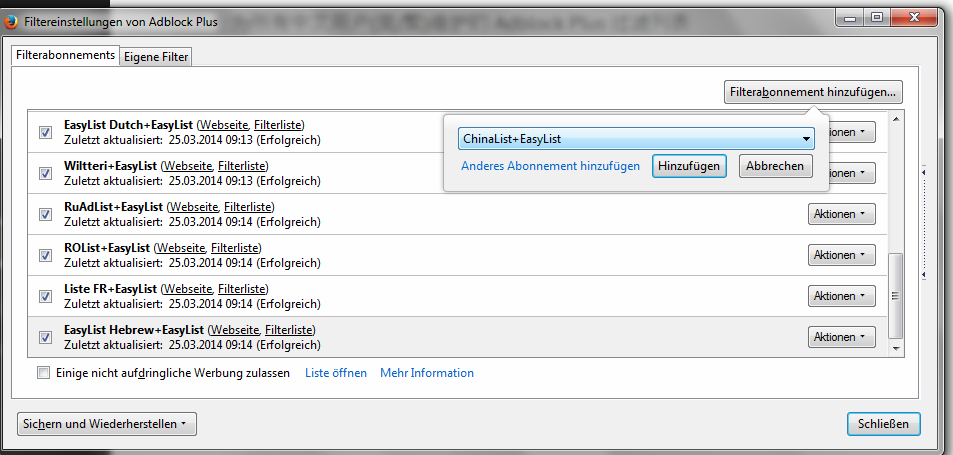Open Filterliste link for Wiltteri+EasyList
953x455 pixels.
241,166
